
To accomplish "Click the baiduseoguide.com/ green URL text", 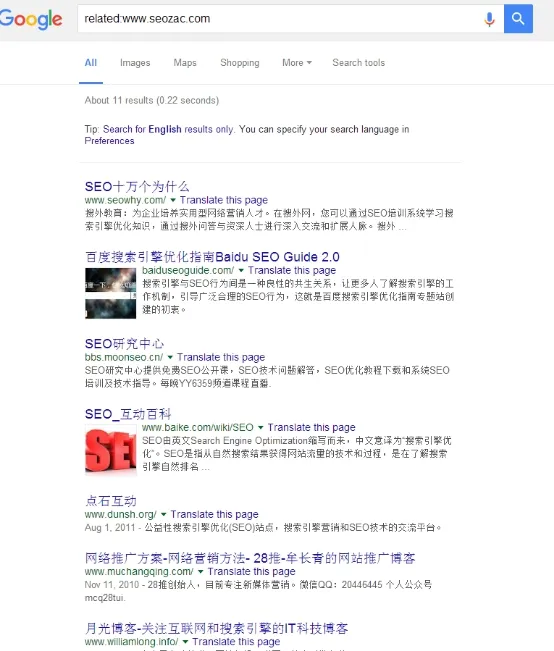I will coord(188,270).
